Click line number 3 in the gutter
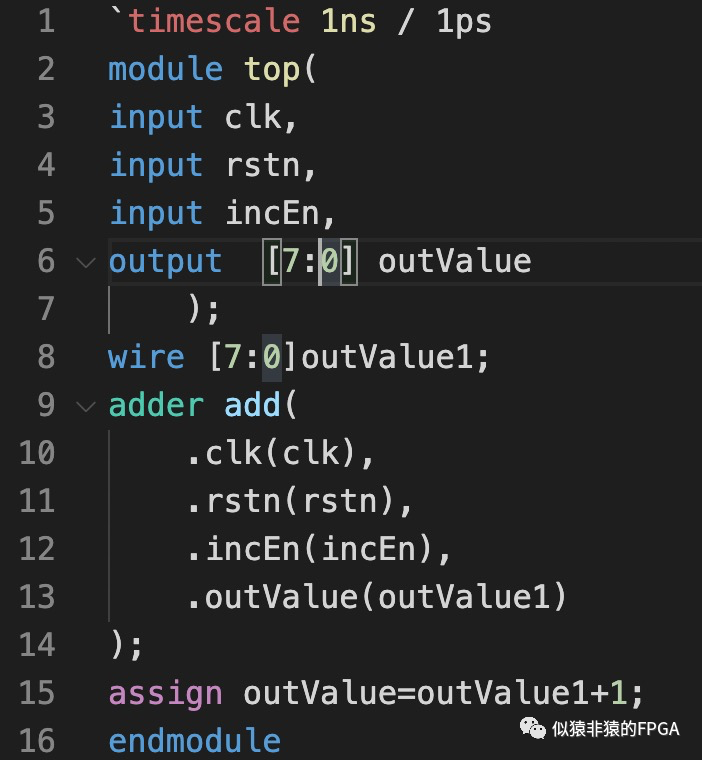 coord(47,117)
